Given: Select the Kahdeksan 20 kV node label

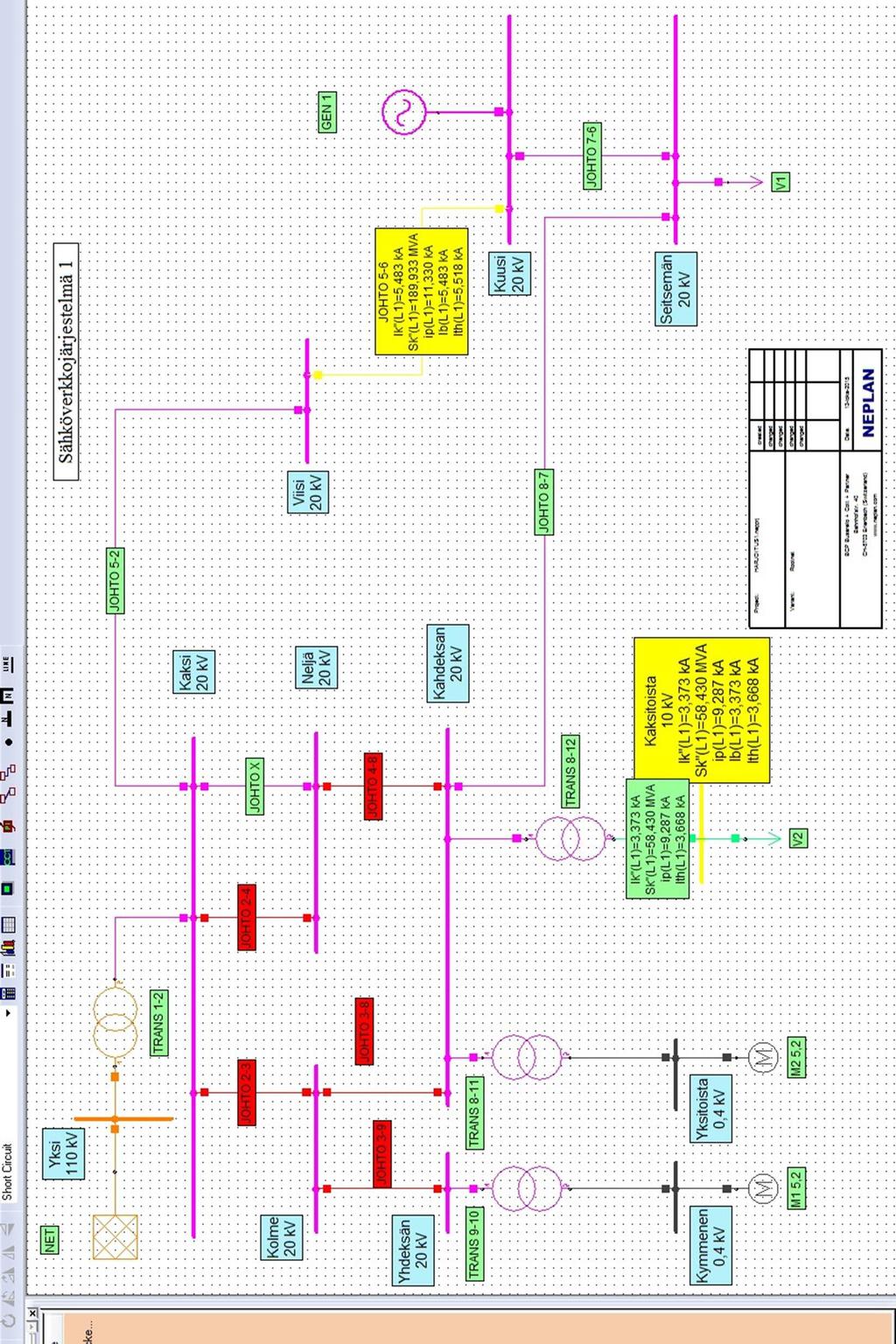Looking at the screenshot, I should (x=448, y=663).
